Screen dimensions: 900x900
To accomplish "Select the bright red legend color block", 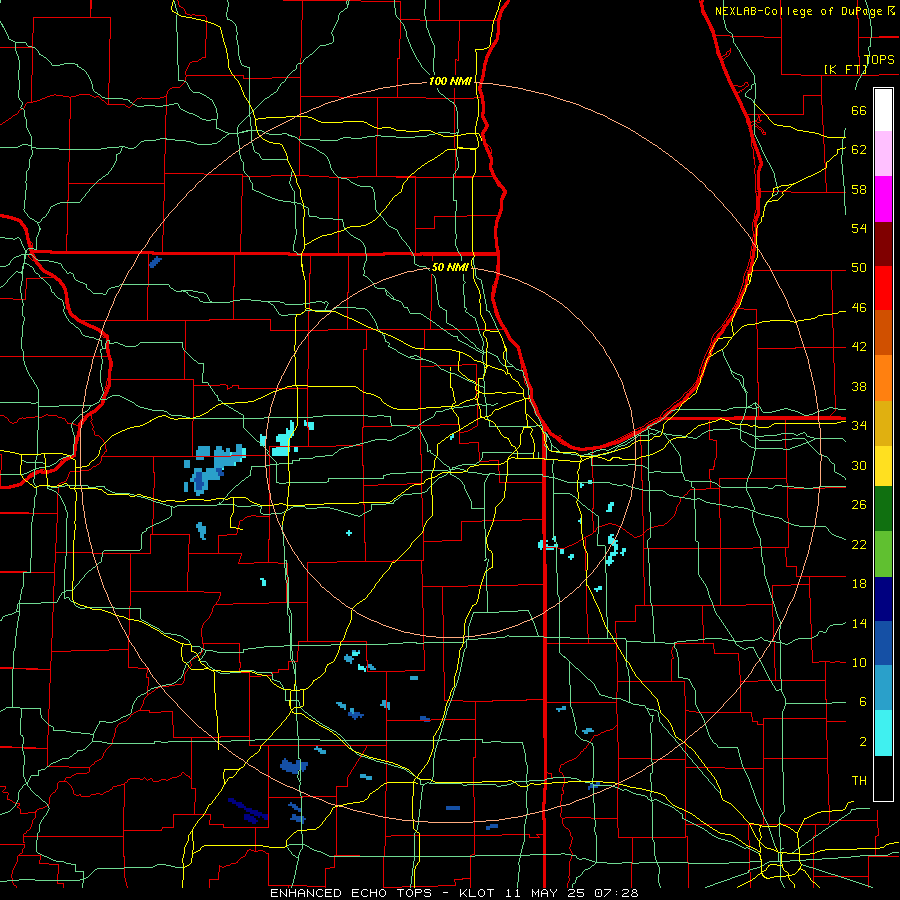I will [883, 288].
